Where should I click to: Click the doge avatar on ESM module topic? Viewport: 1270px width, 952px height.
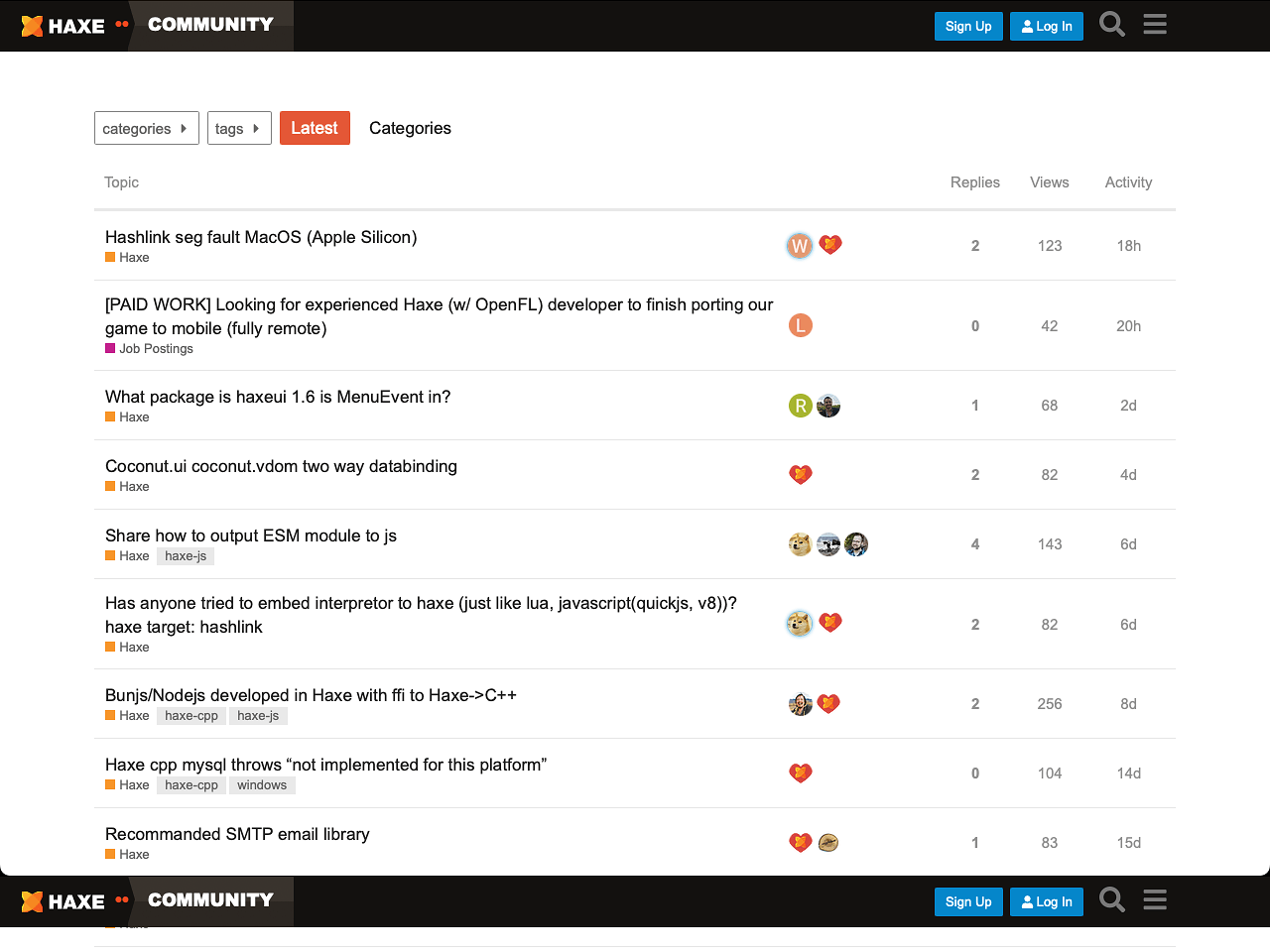[800, 543]
